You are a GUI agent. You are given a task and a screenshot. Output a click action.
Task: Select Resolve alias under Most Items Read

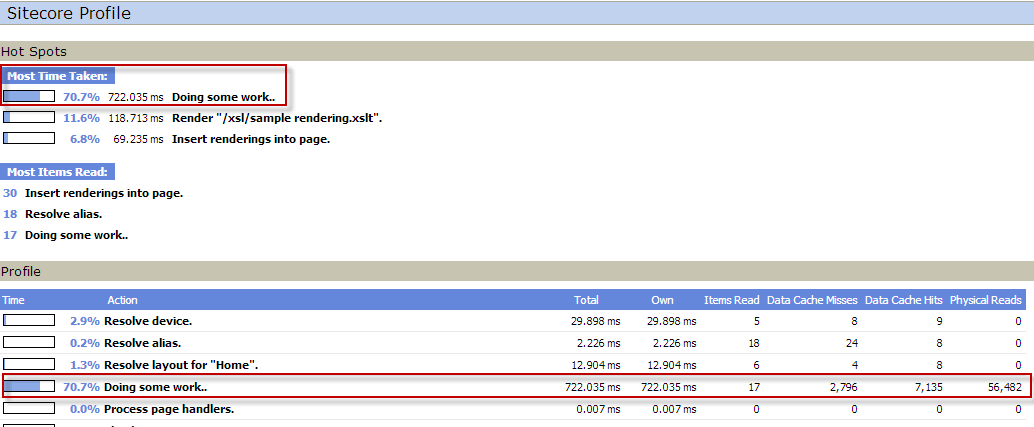coord(63,214)
